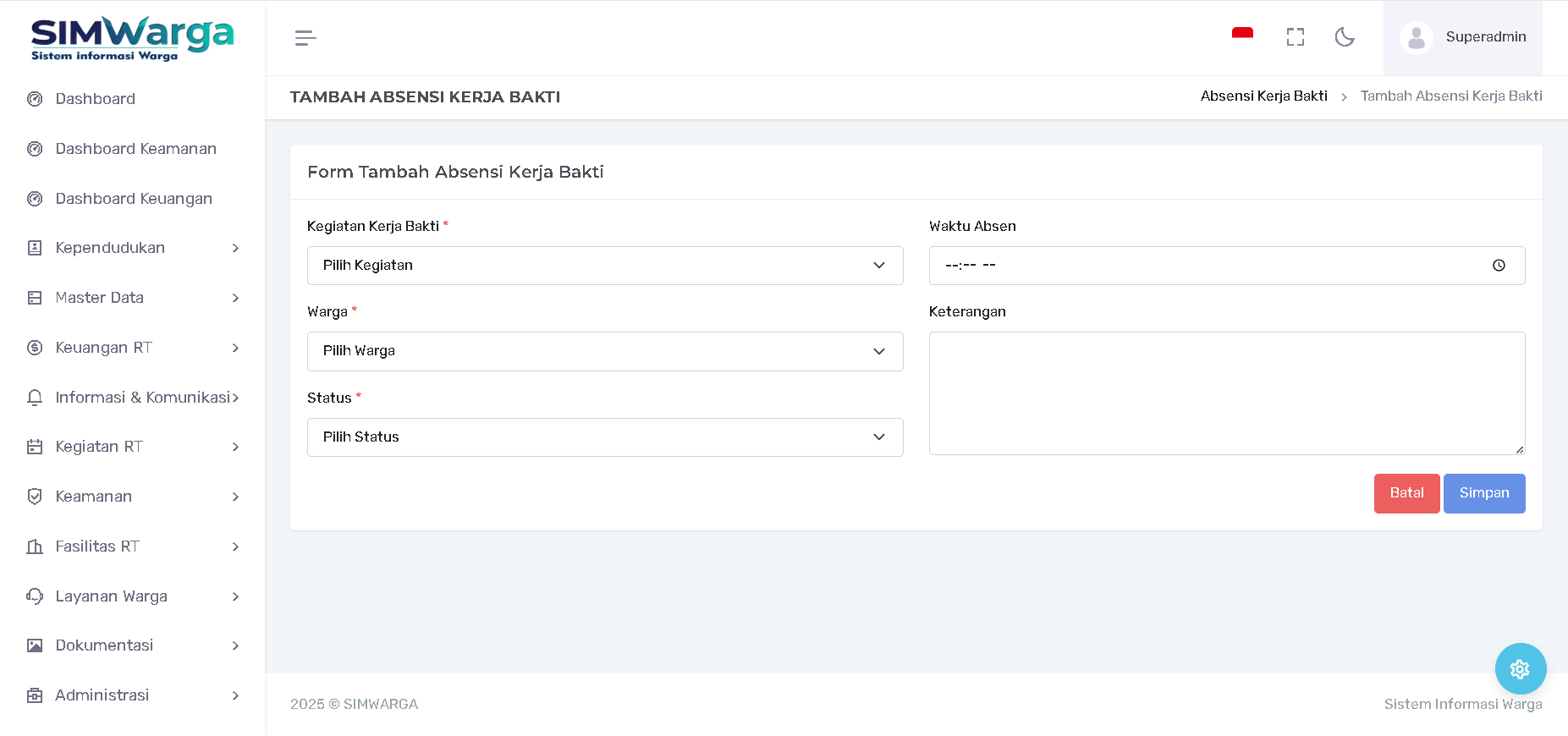Go to Dashboard Keuangan in sidebar
Image resolution: width=1568 pixels, height=736 pixels.
[x=134, y=199]
